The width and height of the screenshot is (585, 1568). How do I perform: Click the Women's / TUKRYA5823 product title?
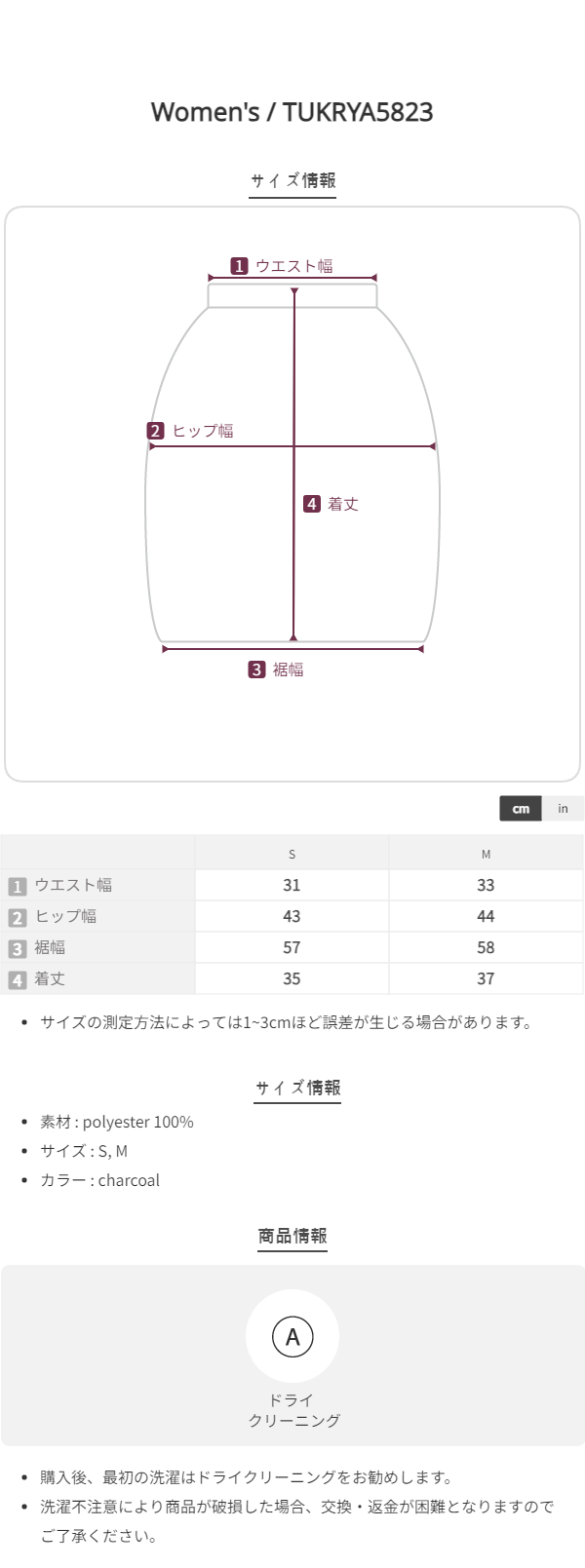[x=292, y=112]
